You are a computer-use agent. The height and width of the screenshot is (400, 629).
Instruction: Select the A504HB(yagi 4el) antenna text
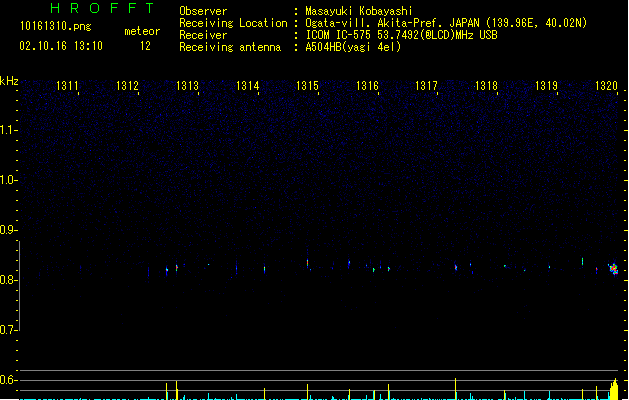(353, 47)
